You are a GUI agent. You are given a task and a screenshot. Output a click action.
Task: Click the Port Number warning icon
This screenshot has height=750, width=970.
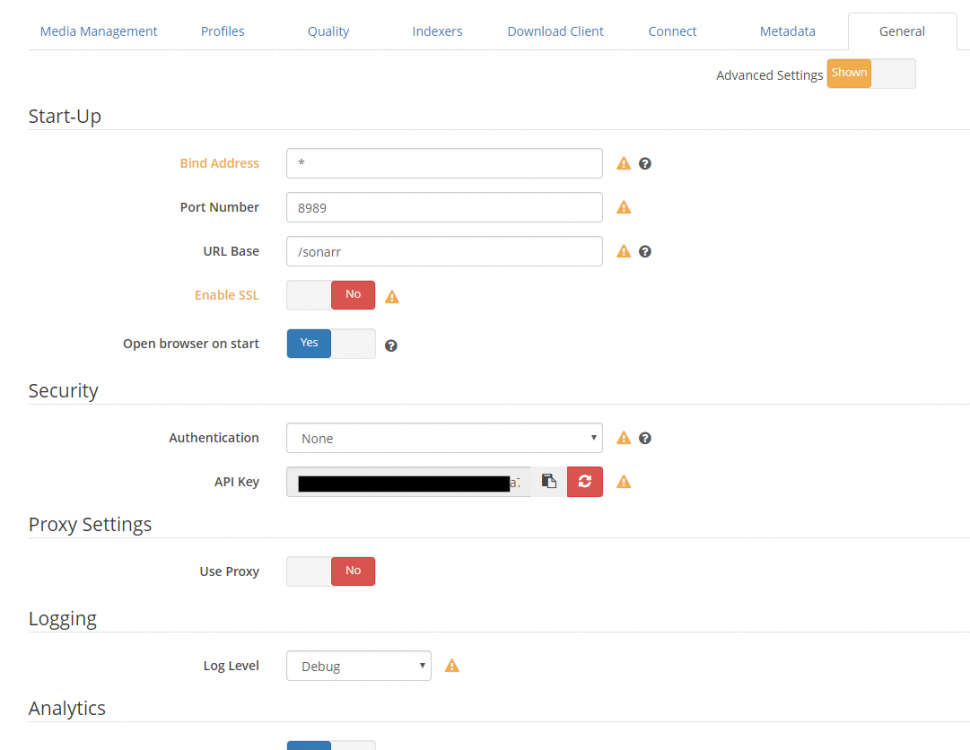click(624, 207)
